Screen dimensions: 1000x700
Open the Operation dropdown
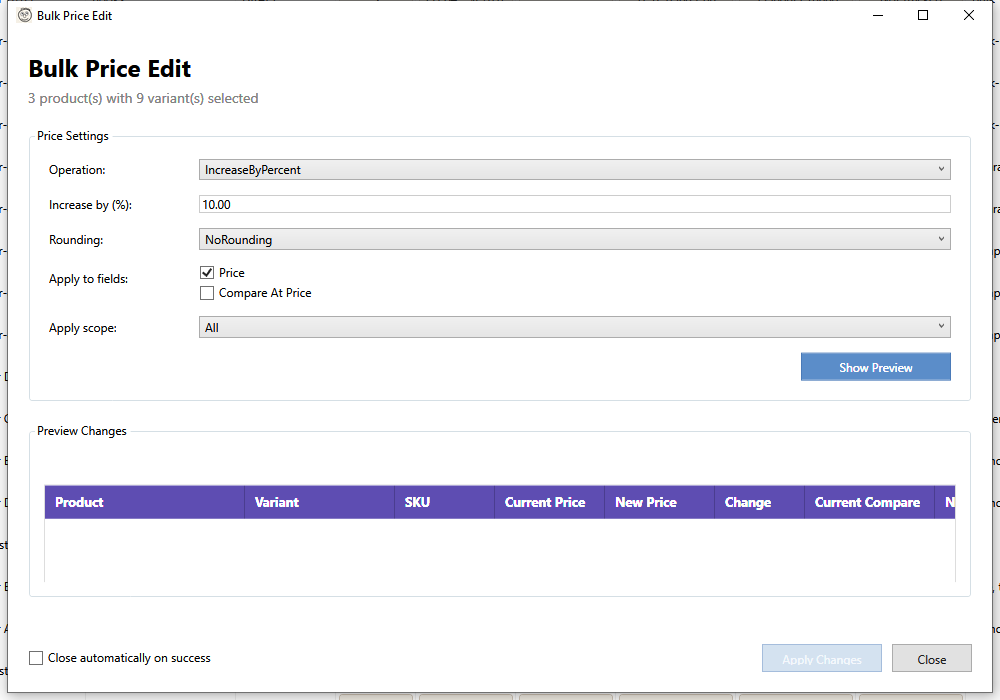(x=574, y=170)
